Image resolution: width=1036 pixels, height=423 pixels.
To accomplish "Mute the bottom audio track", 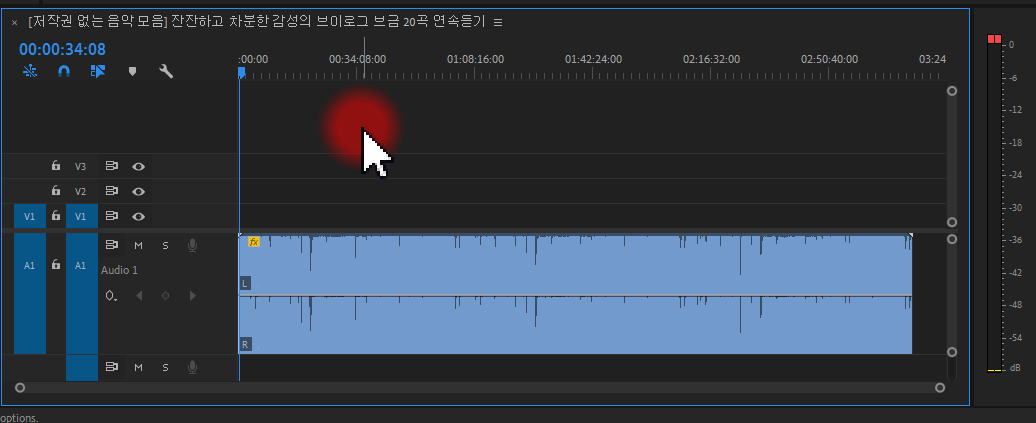I will click(139, 367).
